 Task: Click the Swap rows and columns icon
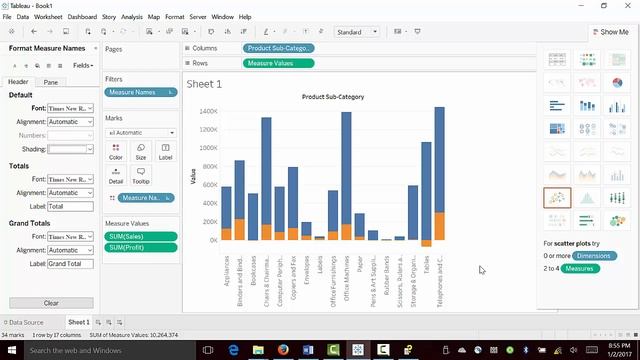click(211, 31)
